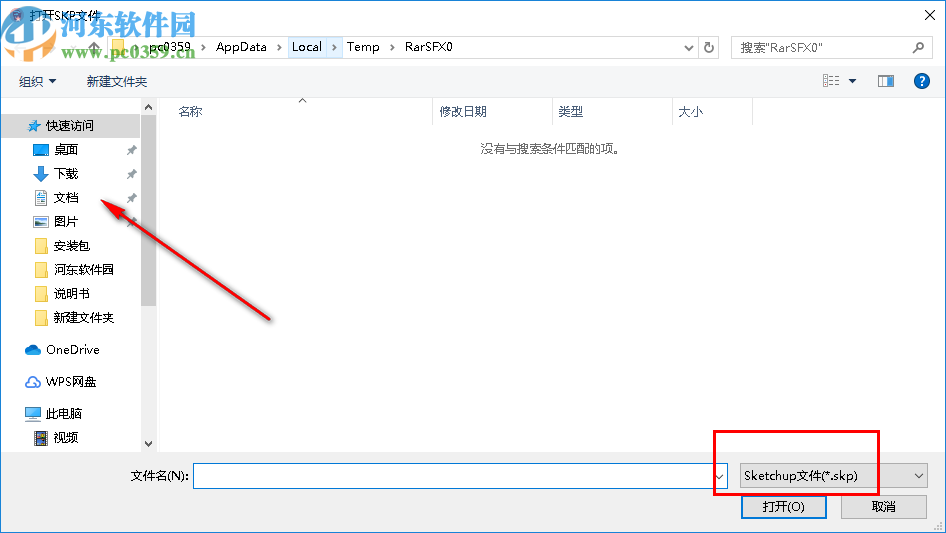Click the search magnifier icon
946x533 pixels.
(918, 47)
